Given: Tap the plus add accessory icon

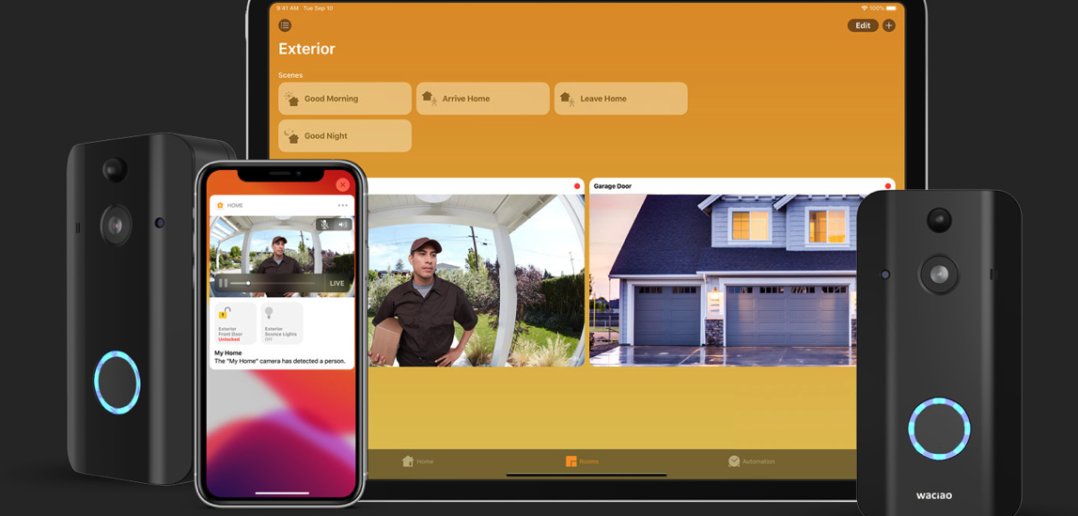Looking at the screenshot, I should coord(889,25).
